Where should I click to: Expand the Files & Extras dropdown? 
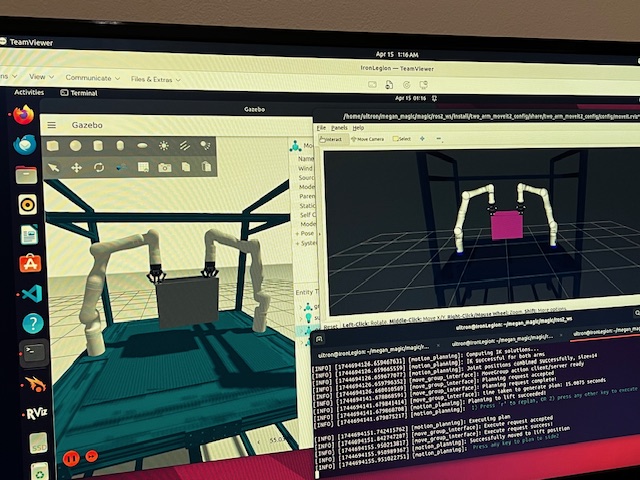click(151, 78)
